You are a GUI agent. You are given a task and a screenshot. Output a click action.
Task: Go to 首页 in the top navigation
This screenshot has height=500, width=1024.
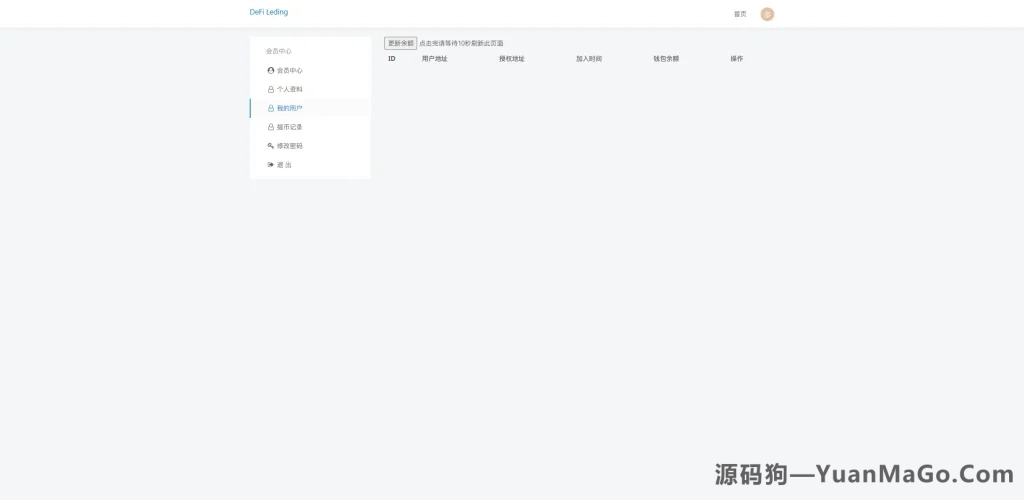click(740, 14)
